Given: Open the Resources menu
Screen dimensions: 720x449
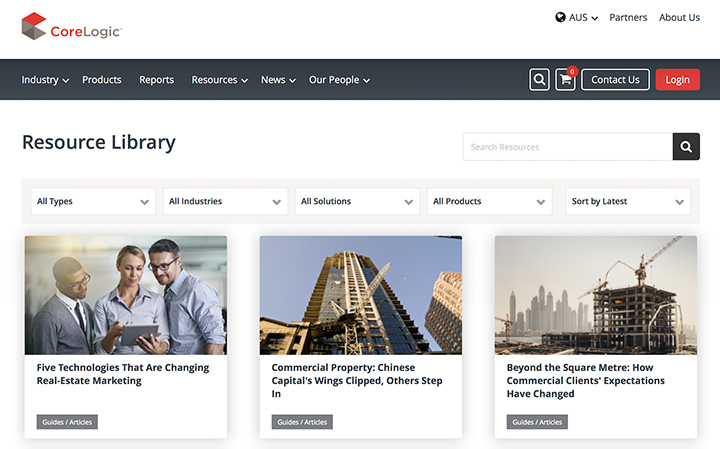Looking at the screenshot, I should [x=219, y=80].
